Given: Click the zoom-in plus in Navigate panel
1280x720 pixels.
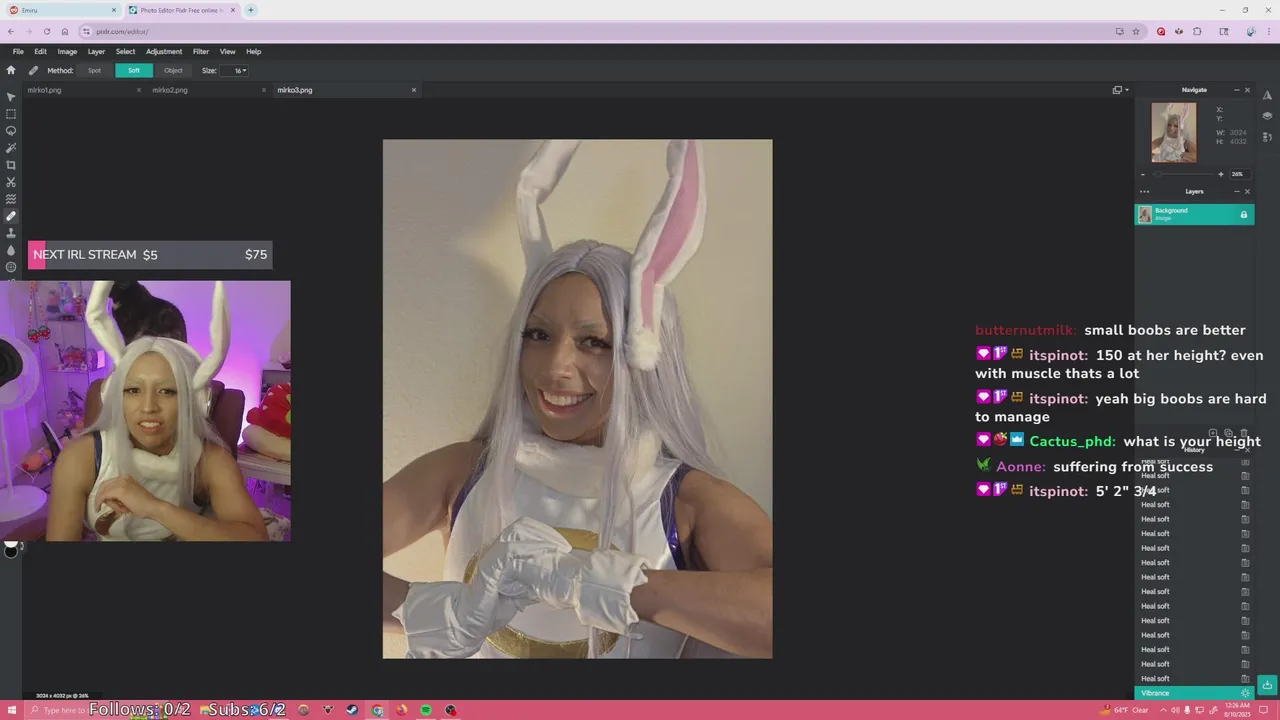Looking at the screenshot, I should (x=1220, y=174).
